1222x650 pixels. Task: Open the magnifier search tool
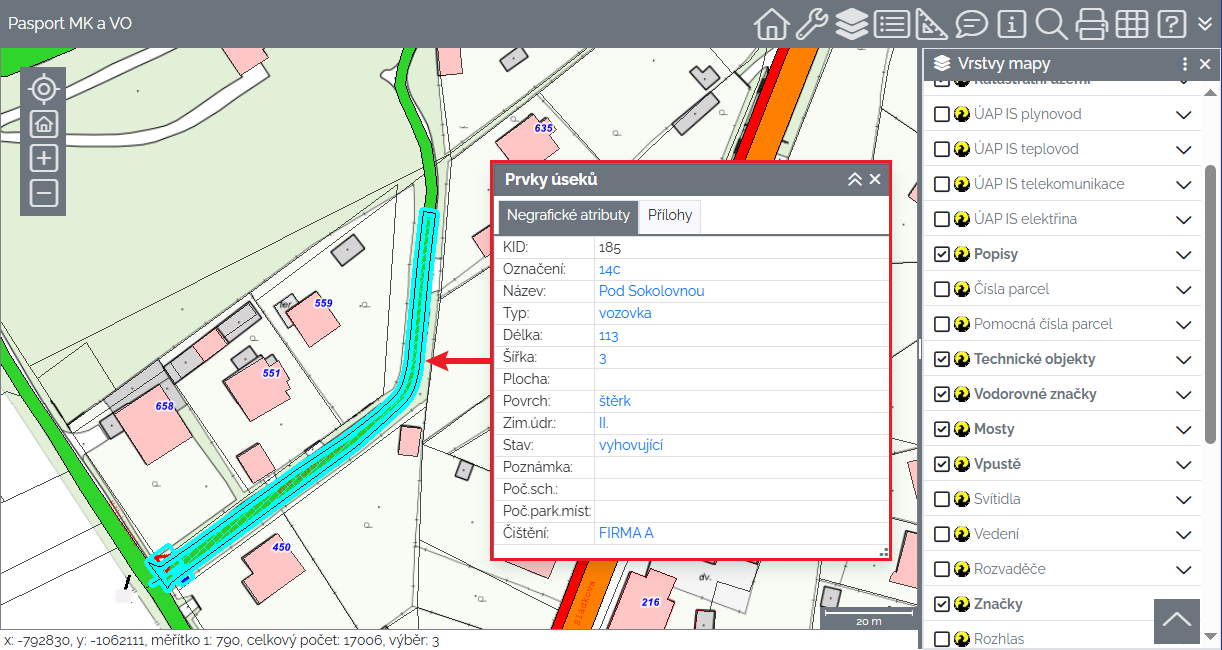pos(1051,23)
